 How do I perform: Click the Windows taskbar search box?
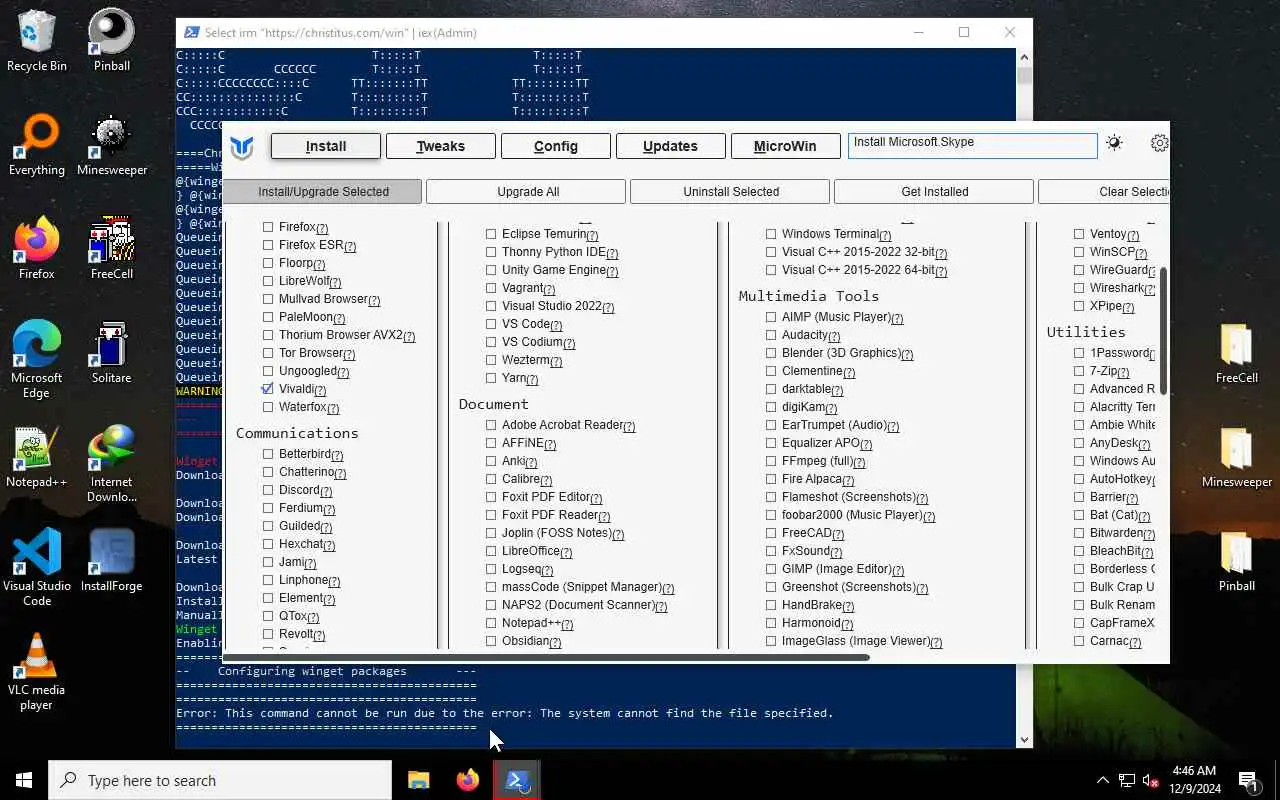pyautogui.click(x=220, y=780)
